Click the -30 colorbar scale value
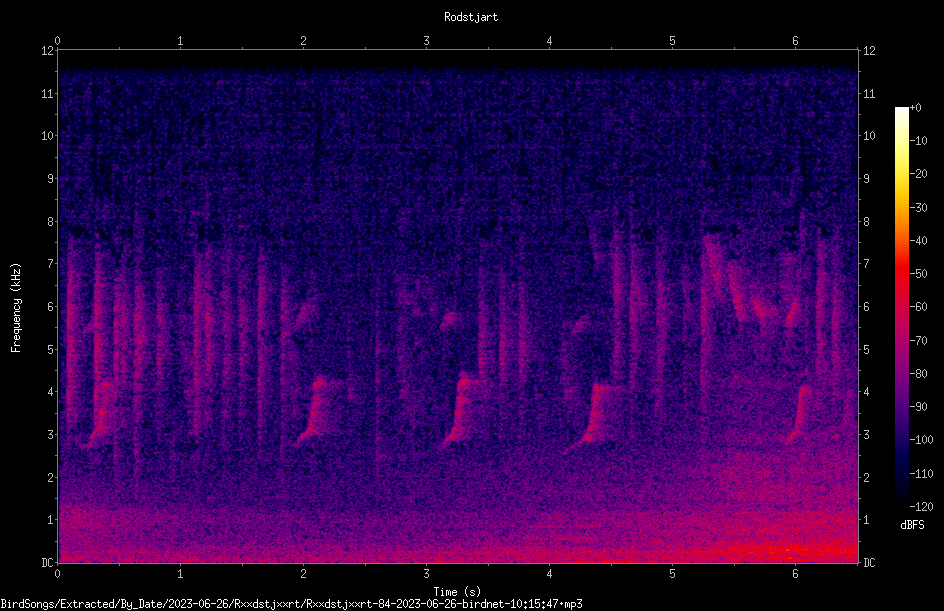Image resolution: width=944 pixels, height=611 pixels. tap(918, 208)
